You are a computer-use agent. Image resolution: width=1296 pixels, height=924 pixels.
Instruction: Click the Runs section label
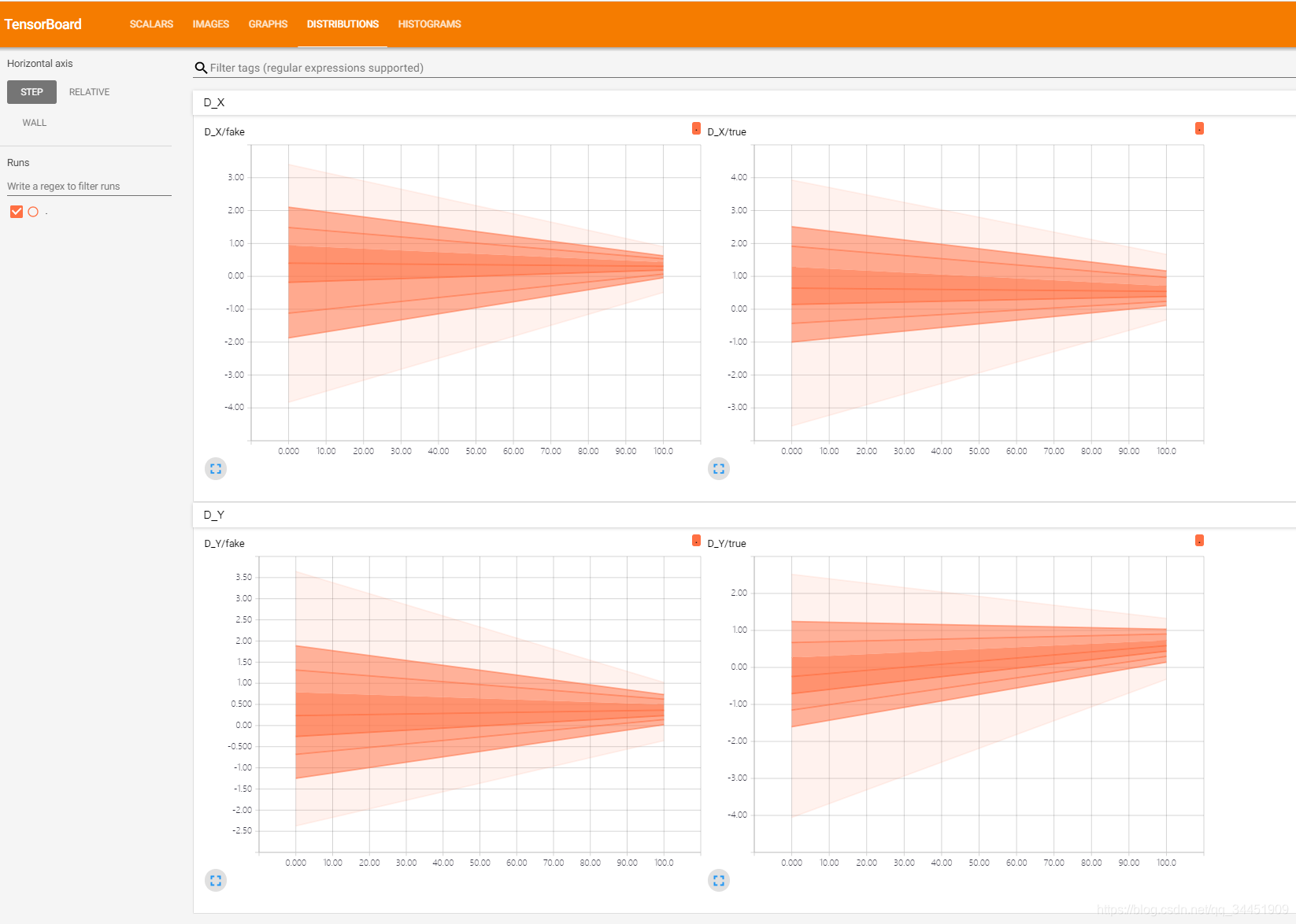point(18,163)
